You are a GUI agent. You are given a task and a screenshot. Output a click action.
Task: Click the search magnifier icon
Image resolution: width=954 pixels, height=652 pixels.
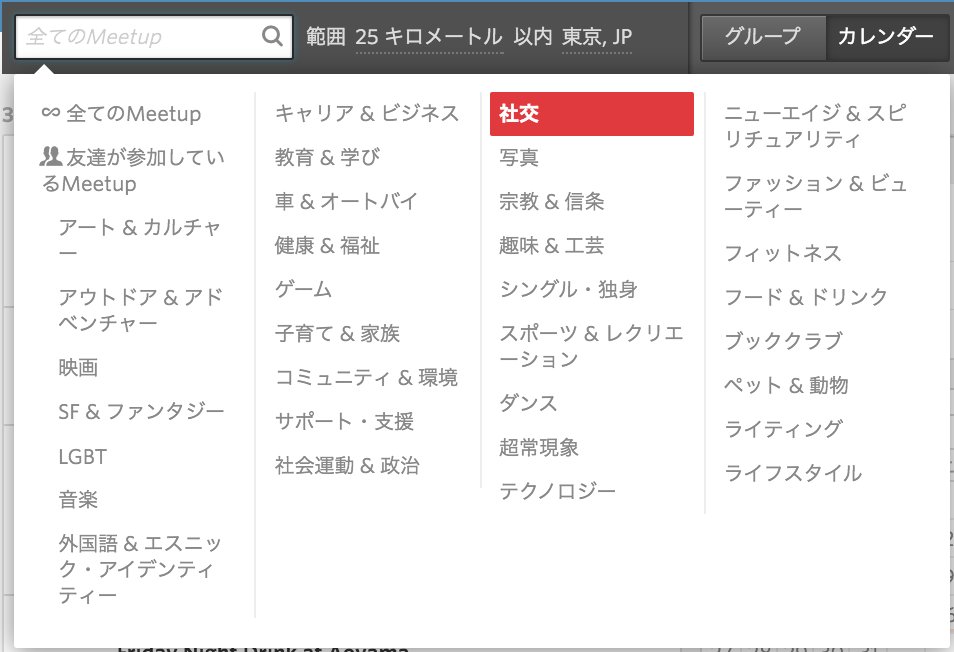pyautogui.click(x=272, y=36)
